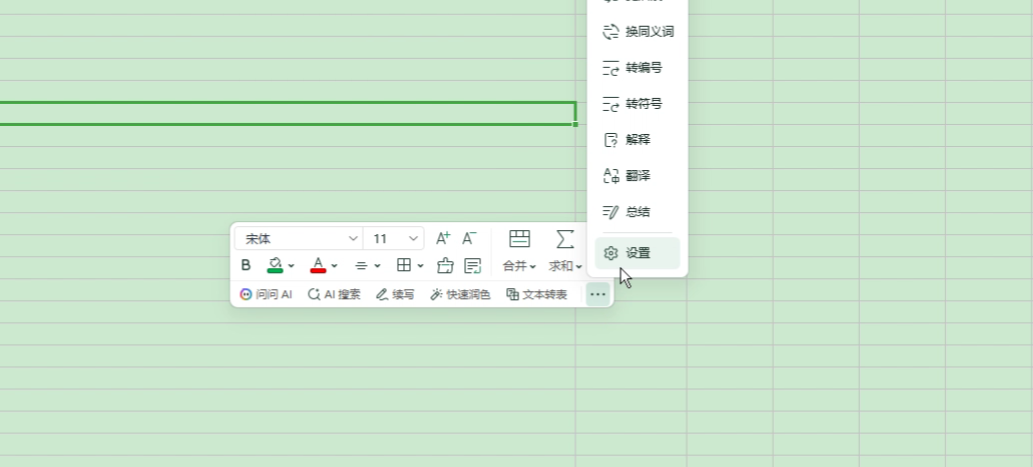Click the AutoSum (求和) sigma icon
This screenshot has width=1033, height=467.
tap(565, 239)
